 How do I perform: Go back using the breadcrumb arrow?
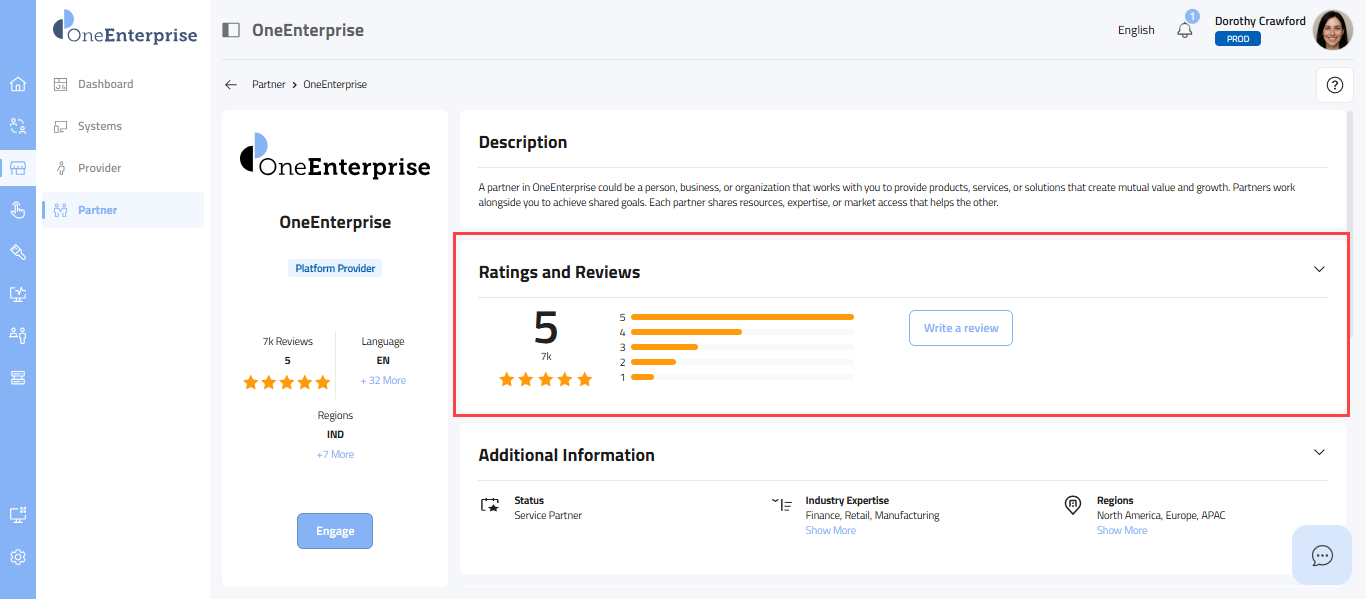[231, 85]
